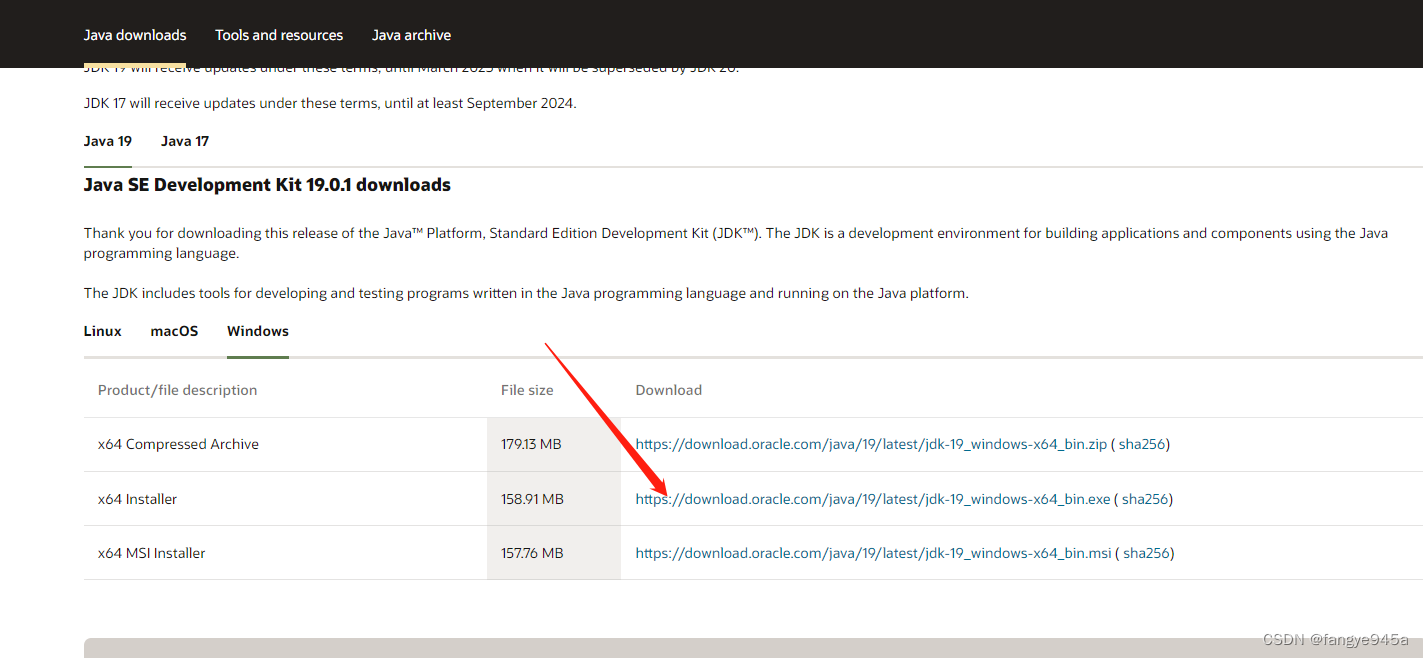The width and height of the screenshot is (1423, 658).
Task: Click the 'The JDK includes tools' sentence
Action: pos(526,293)
